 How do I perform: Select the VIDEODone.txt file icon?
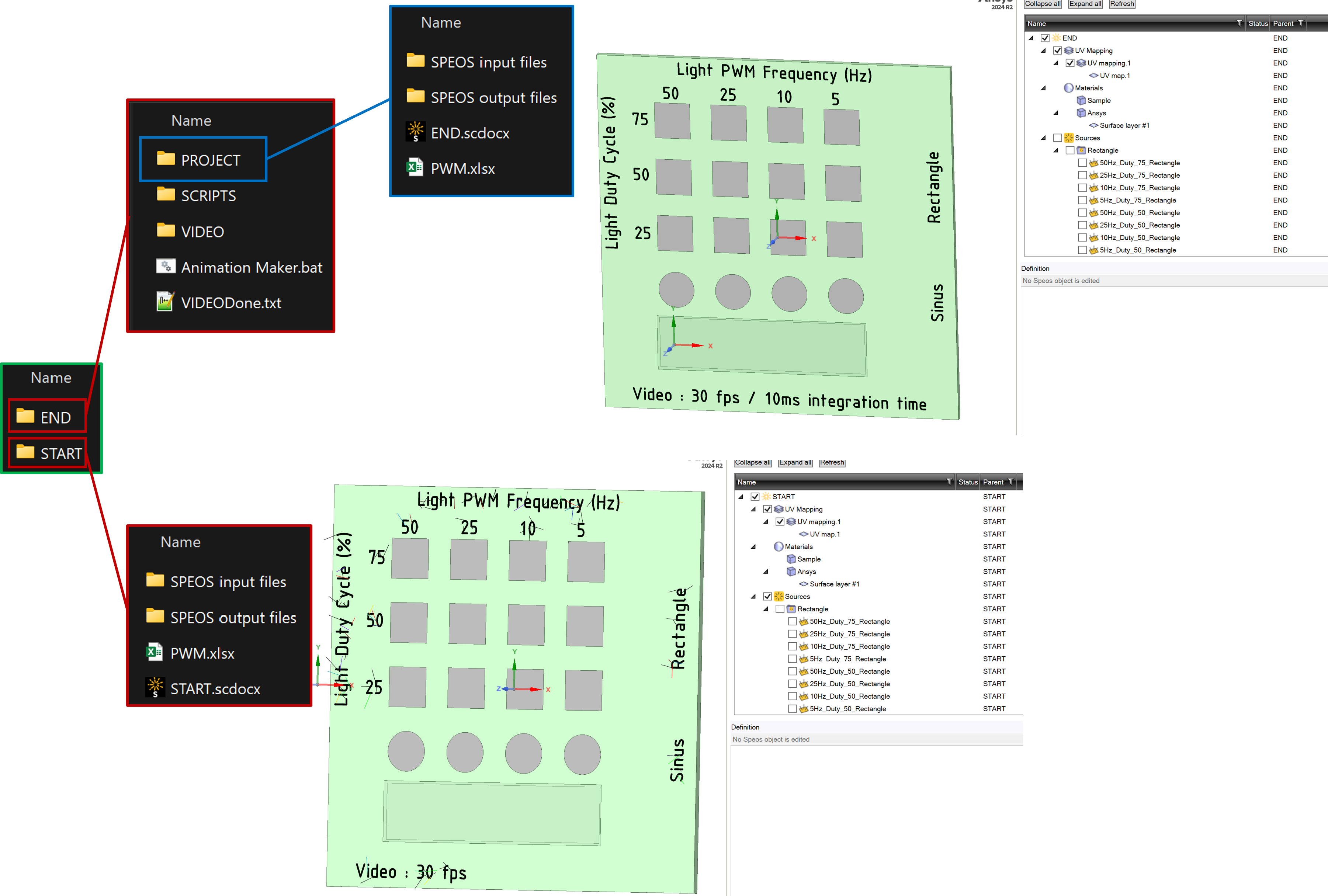point(165,302)
